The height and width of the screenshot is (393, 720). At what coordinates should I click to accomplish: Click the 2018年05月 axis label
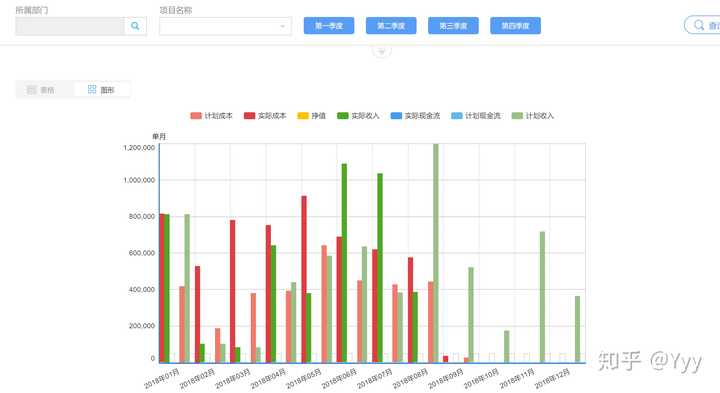(304, 379)
